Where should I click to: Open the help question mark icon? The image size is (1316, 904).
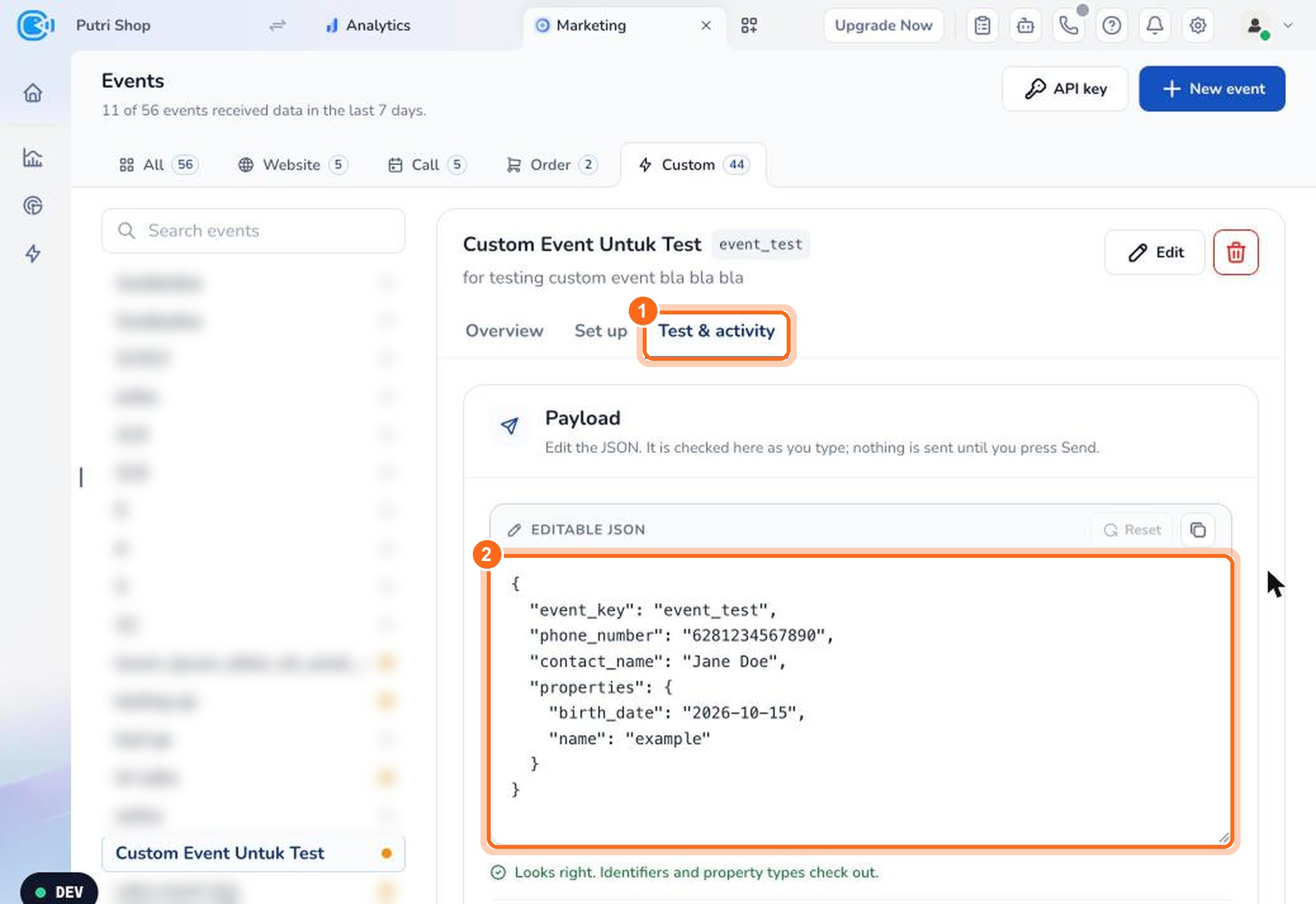point(1111,25)
